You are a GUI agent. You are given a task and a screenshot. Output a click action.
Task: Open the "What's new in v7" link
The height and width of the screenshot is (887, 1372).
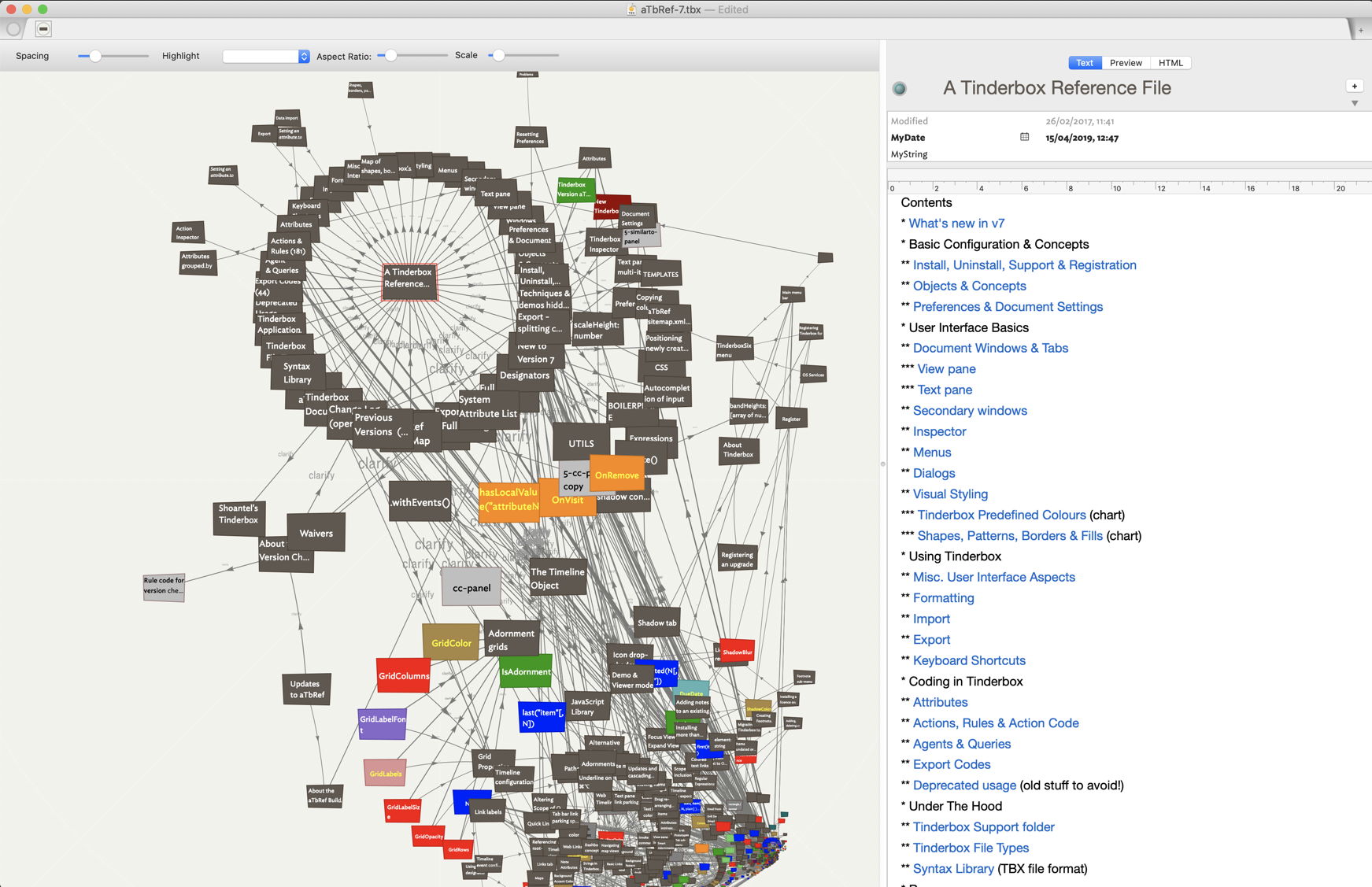pos(956,224)
